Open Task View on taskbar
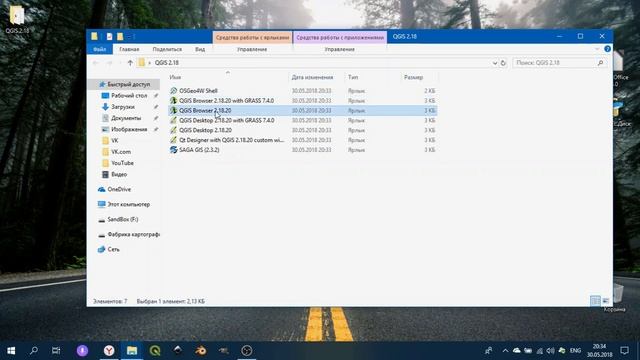640x360 pixels. tap(56, 351)
